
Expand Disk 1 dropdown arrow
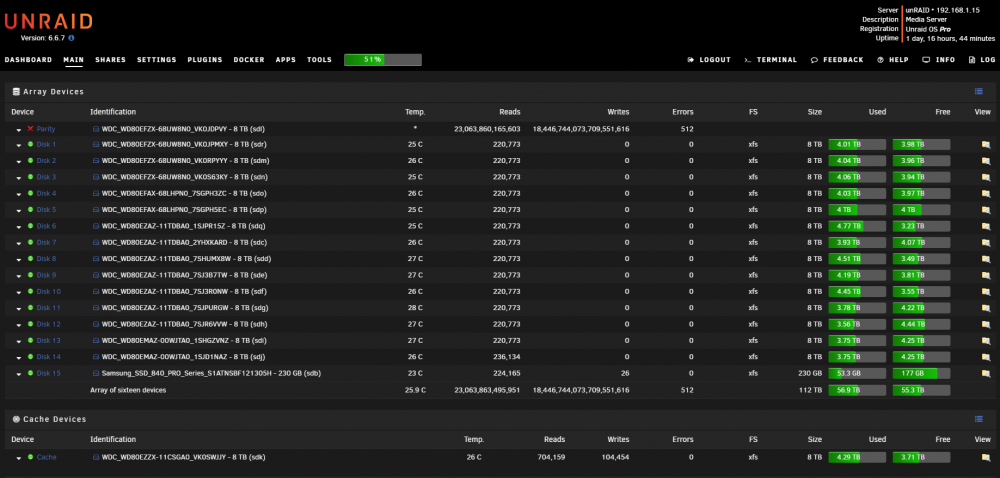(x=19, y=145)
